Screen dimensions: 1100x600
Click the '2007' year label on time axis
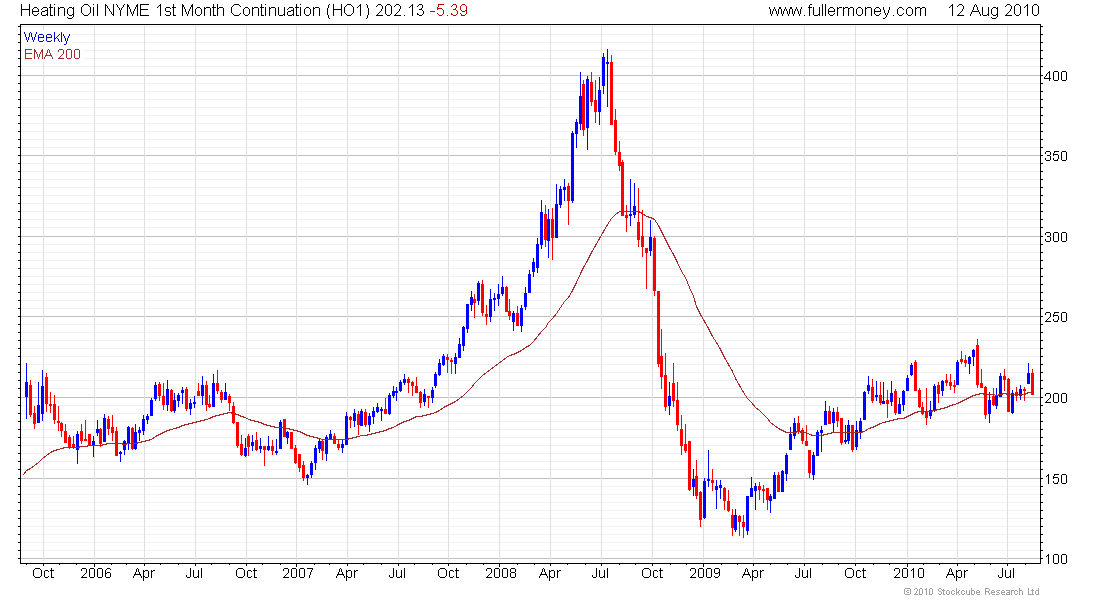pos(297,573)
